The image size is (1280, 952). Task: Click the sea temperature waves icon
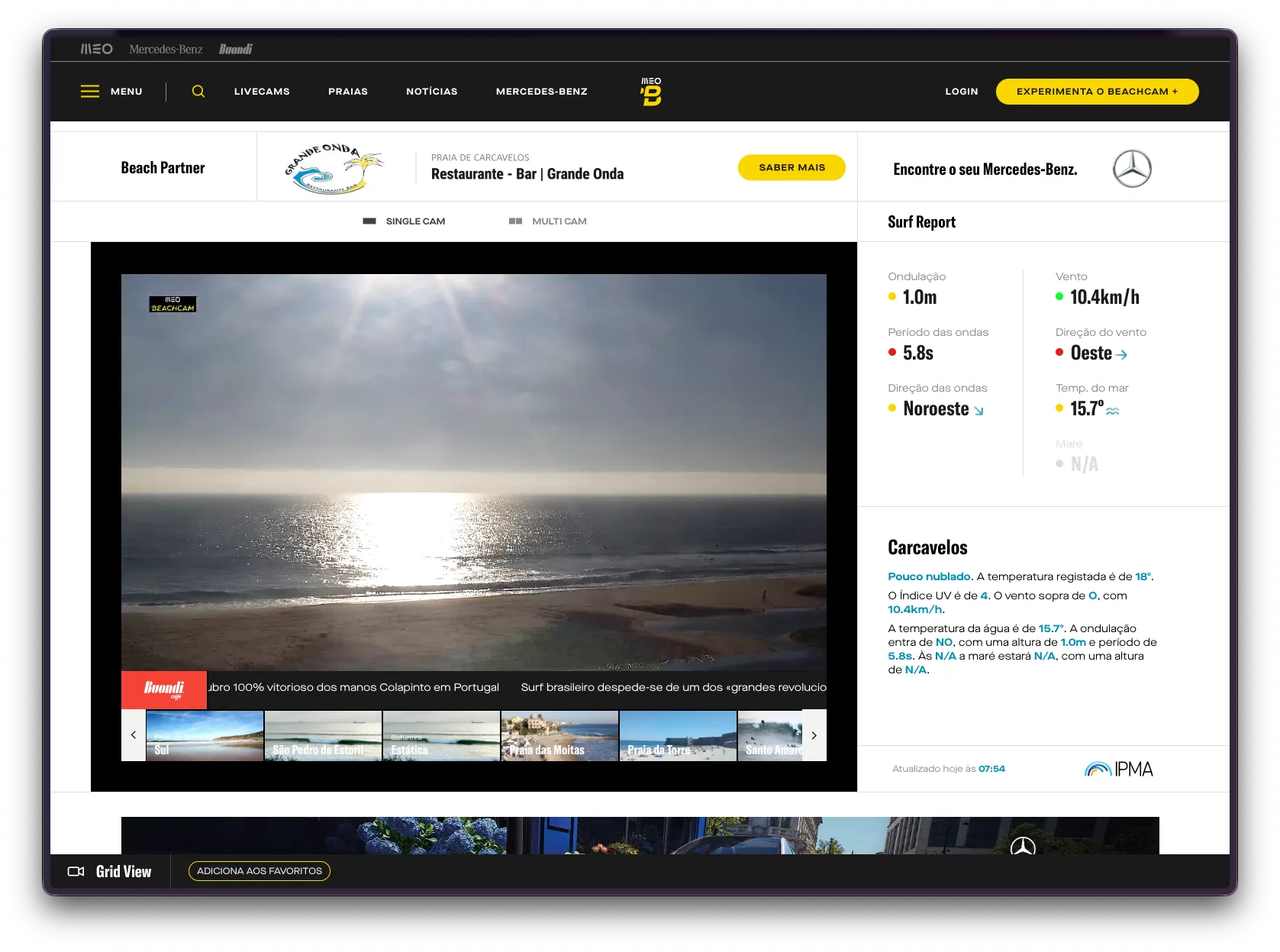point(1113,411)
